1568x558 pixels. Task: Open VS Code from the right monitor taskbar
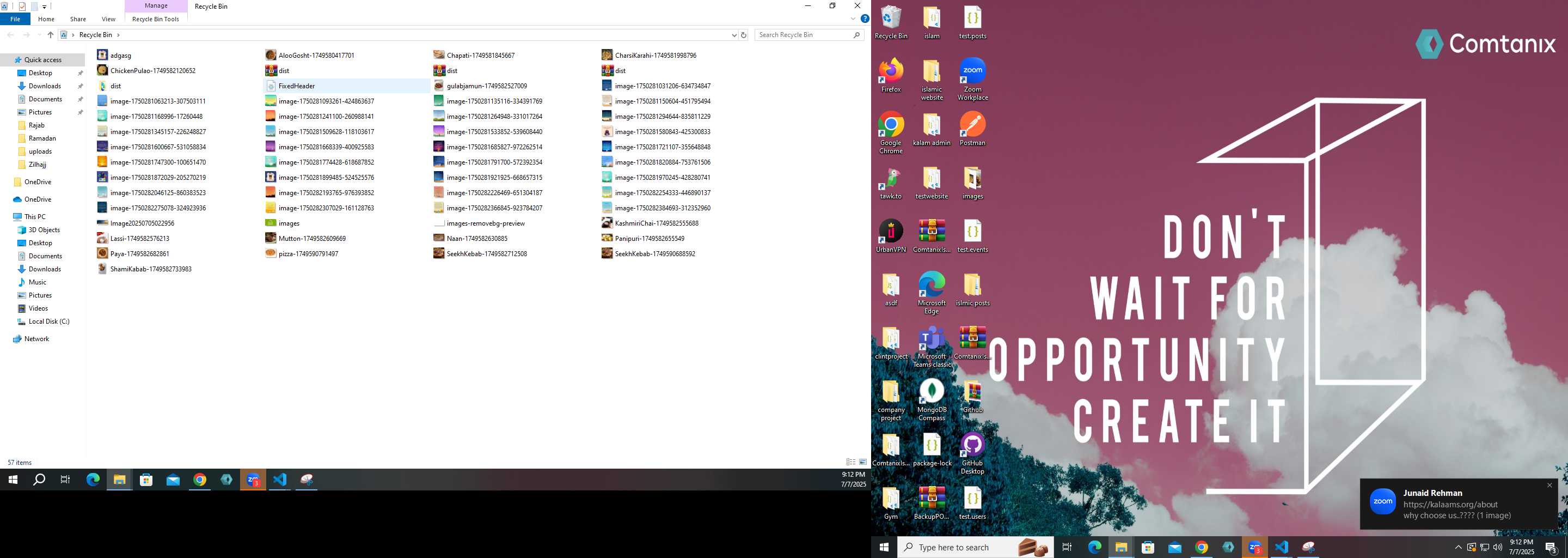point(1281,547)
